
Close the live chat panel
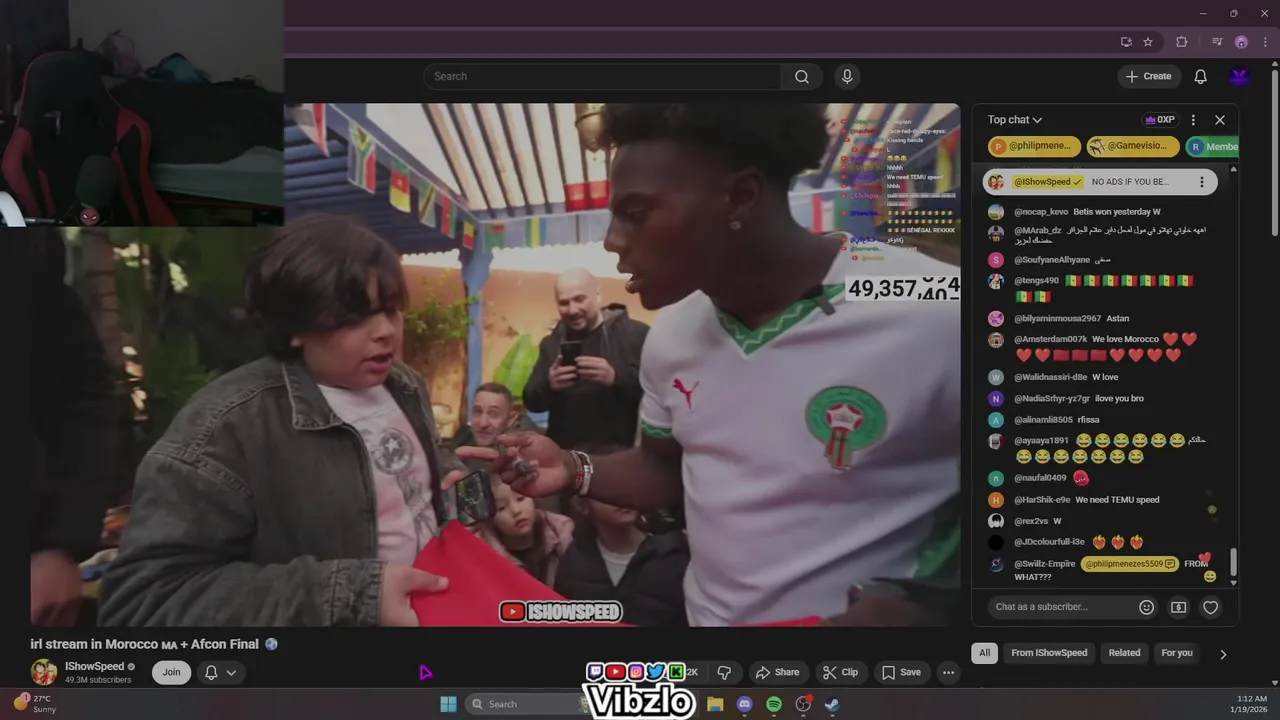tap(1220, 120)
